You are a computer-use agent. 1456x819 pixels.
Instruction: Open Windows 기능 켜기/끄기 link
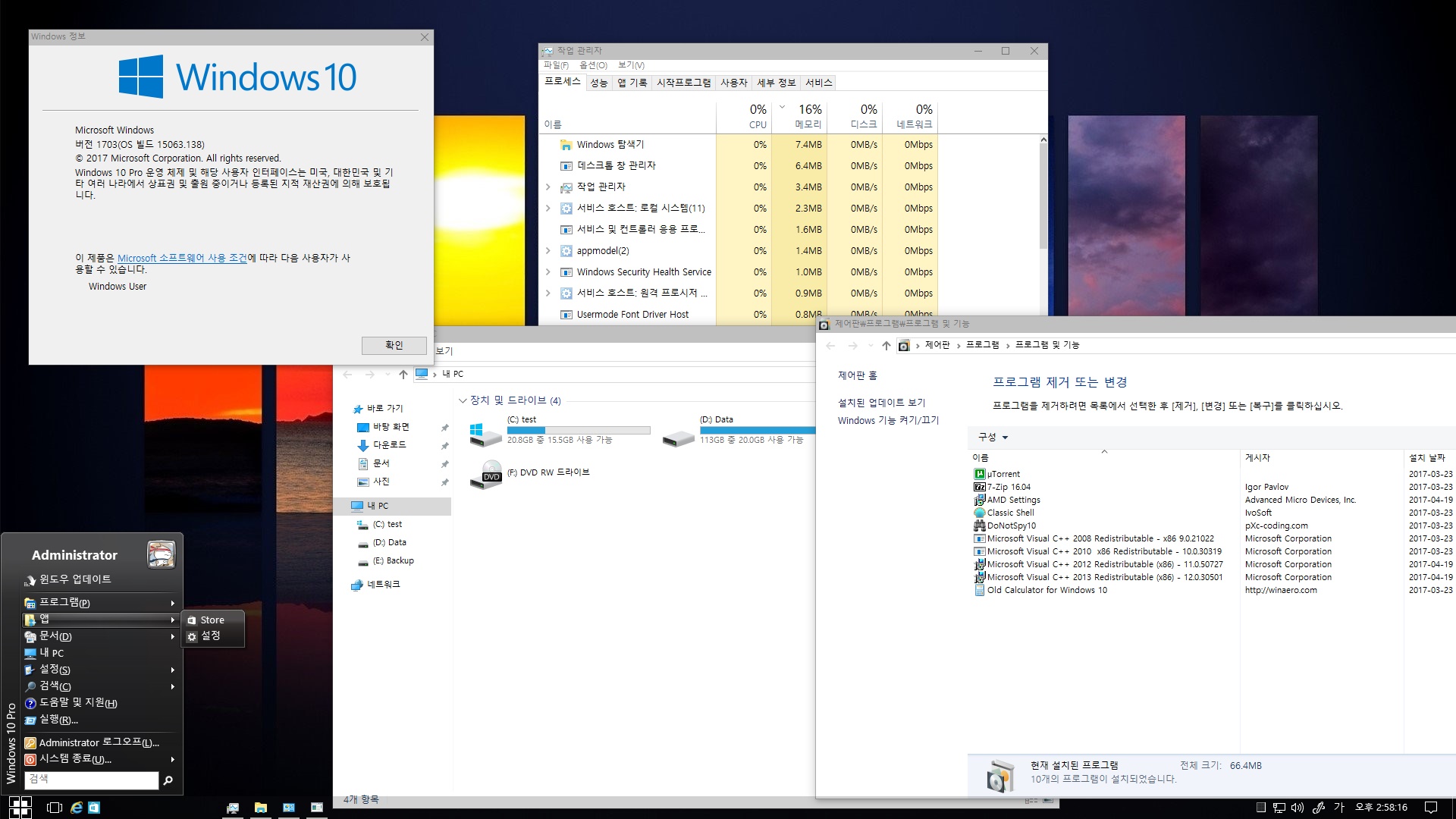coord(888,420)
